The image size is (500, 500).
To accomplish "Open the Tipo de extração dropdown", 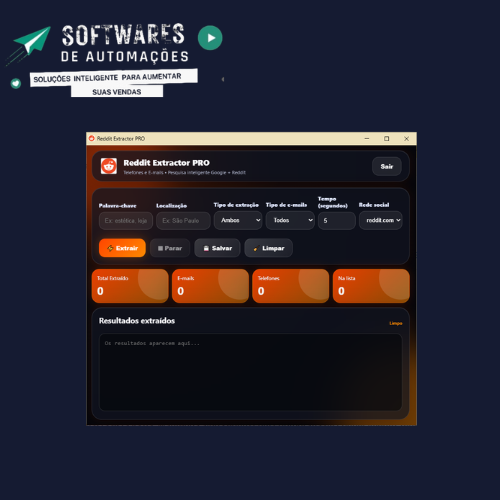I will (238, 220).
